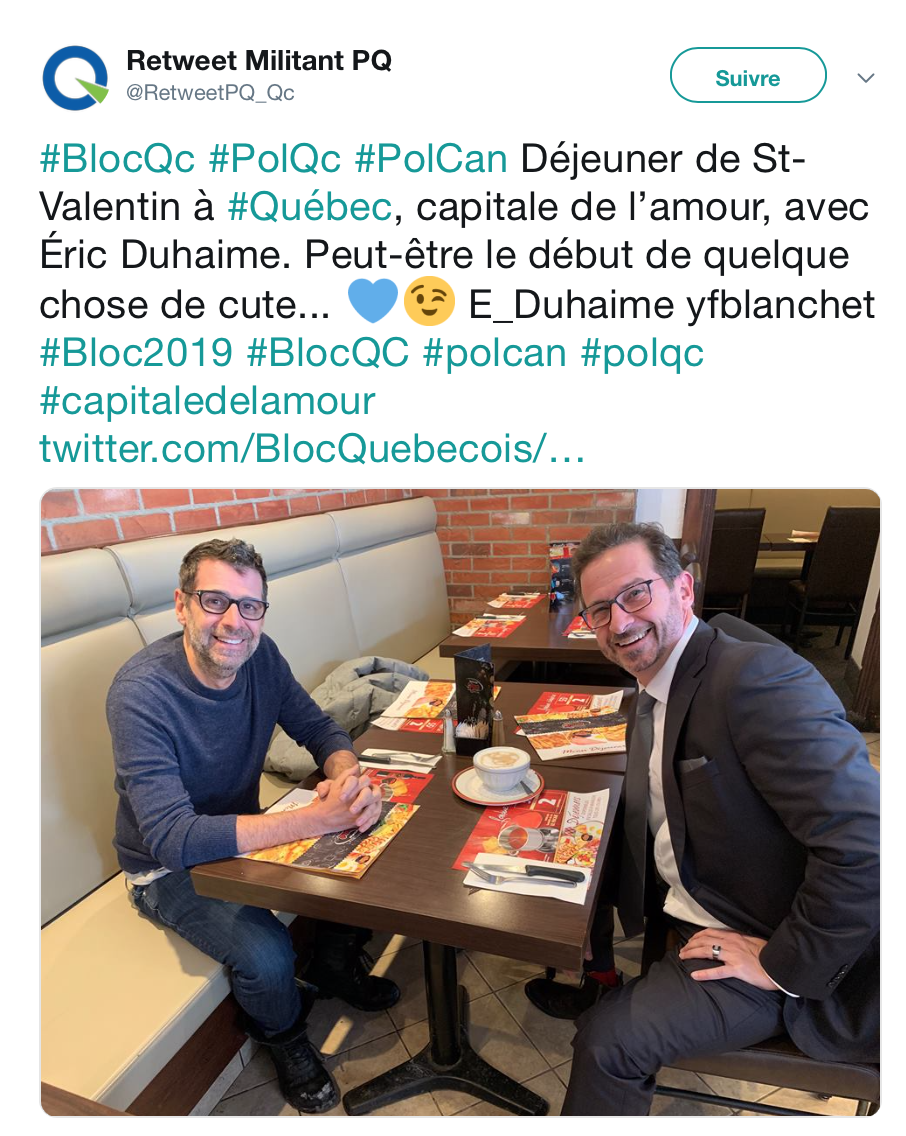This screenshot has width=906, height=1136.
Task: Follow the #PolCan hashtag link
Action: 431,159
